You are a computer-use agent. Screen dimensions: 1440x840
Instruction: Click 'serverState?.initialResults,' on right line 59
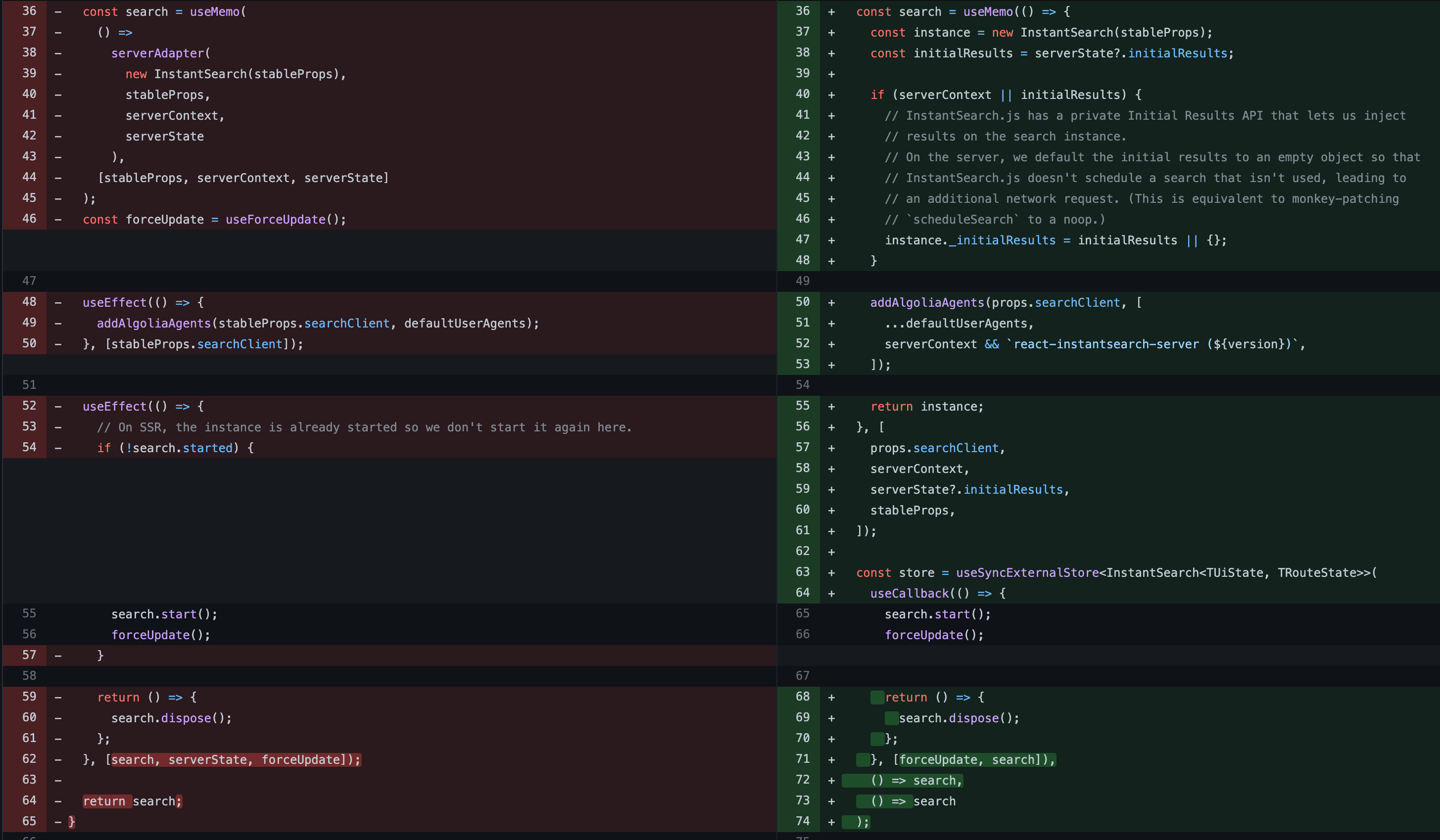click(970, 490)
